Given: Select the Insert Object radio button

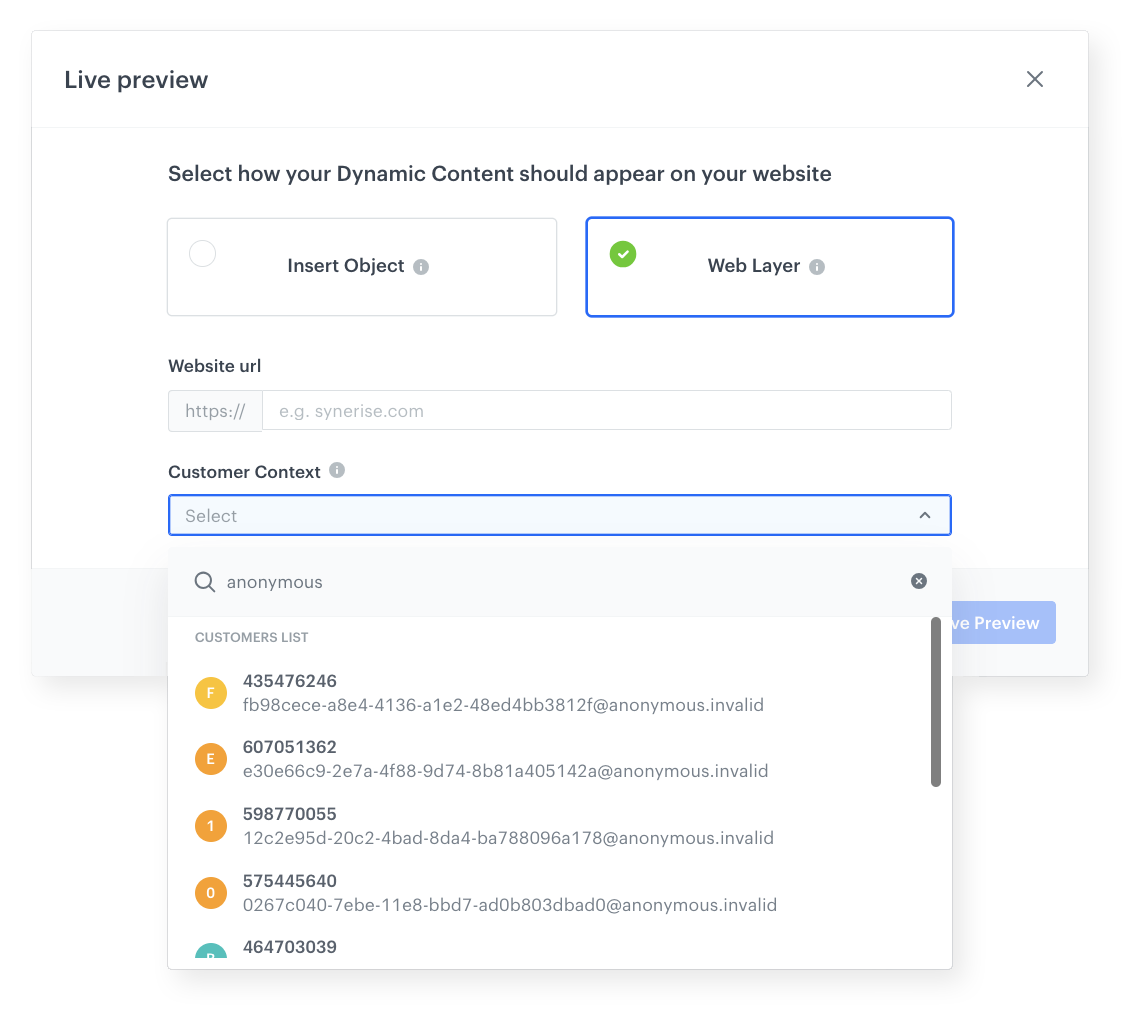Looking at the screenshot, I should tap(203, 253).
